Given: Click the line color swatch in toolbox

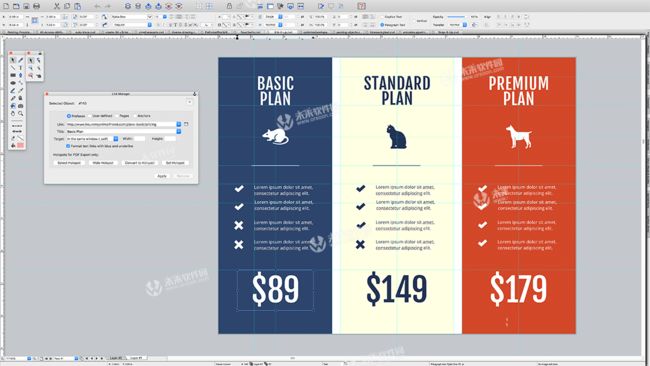Looking at the screenshot, I should [x=20, y=138].
